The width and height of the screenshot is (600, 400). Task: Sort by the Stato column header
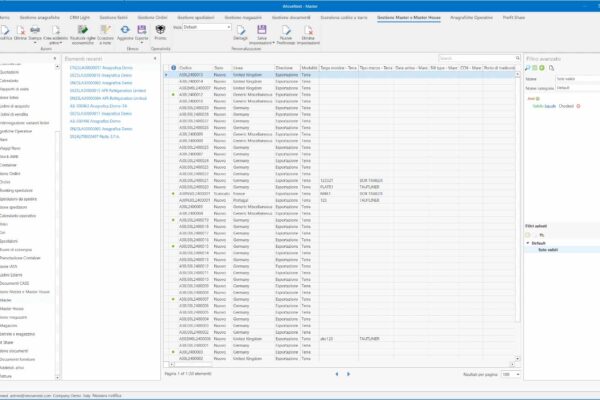(222, 68)
